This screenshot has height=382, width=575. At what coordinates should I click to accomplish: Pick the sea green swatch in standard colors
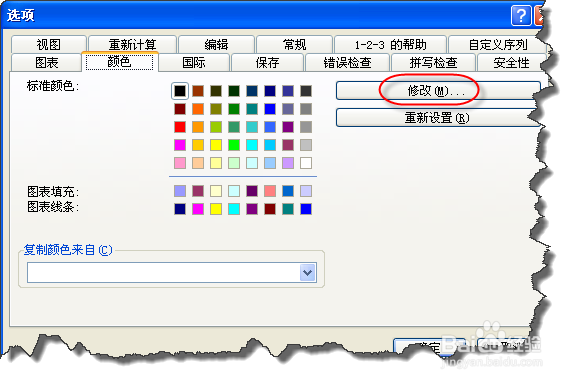click(x=234, y=127)
